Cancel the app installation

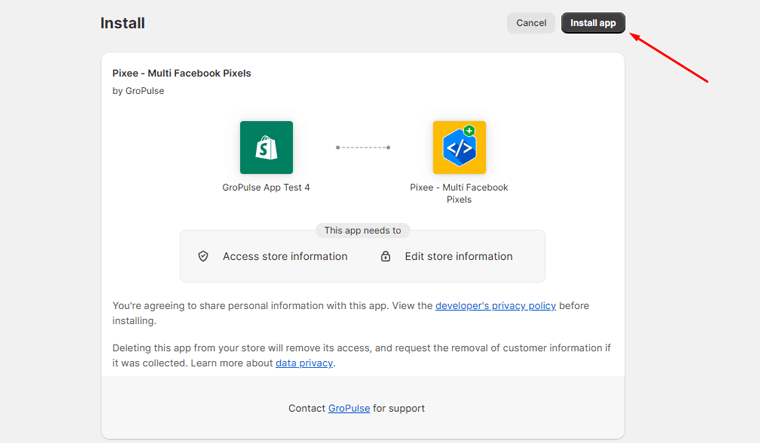531,23
